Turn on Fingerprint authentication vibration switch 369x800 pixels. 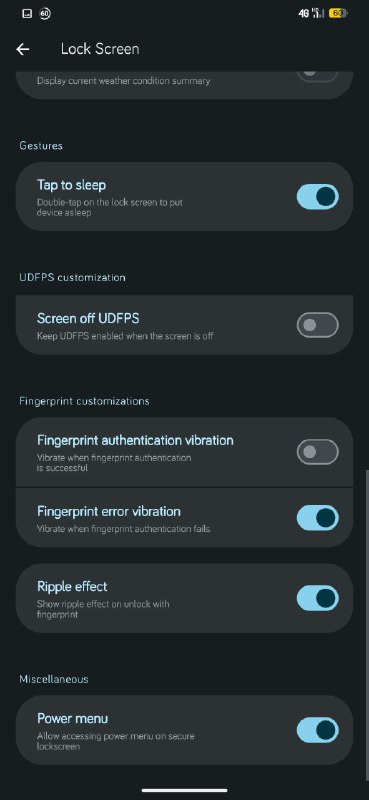pyautogui.click(x=317, y=452)
